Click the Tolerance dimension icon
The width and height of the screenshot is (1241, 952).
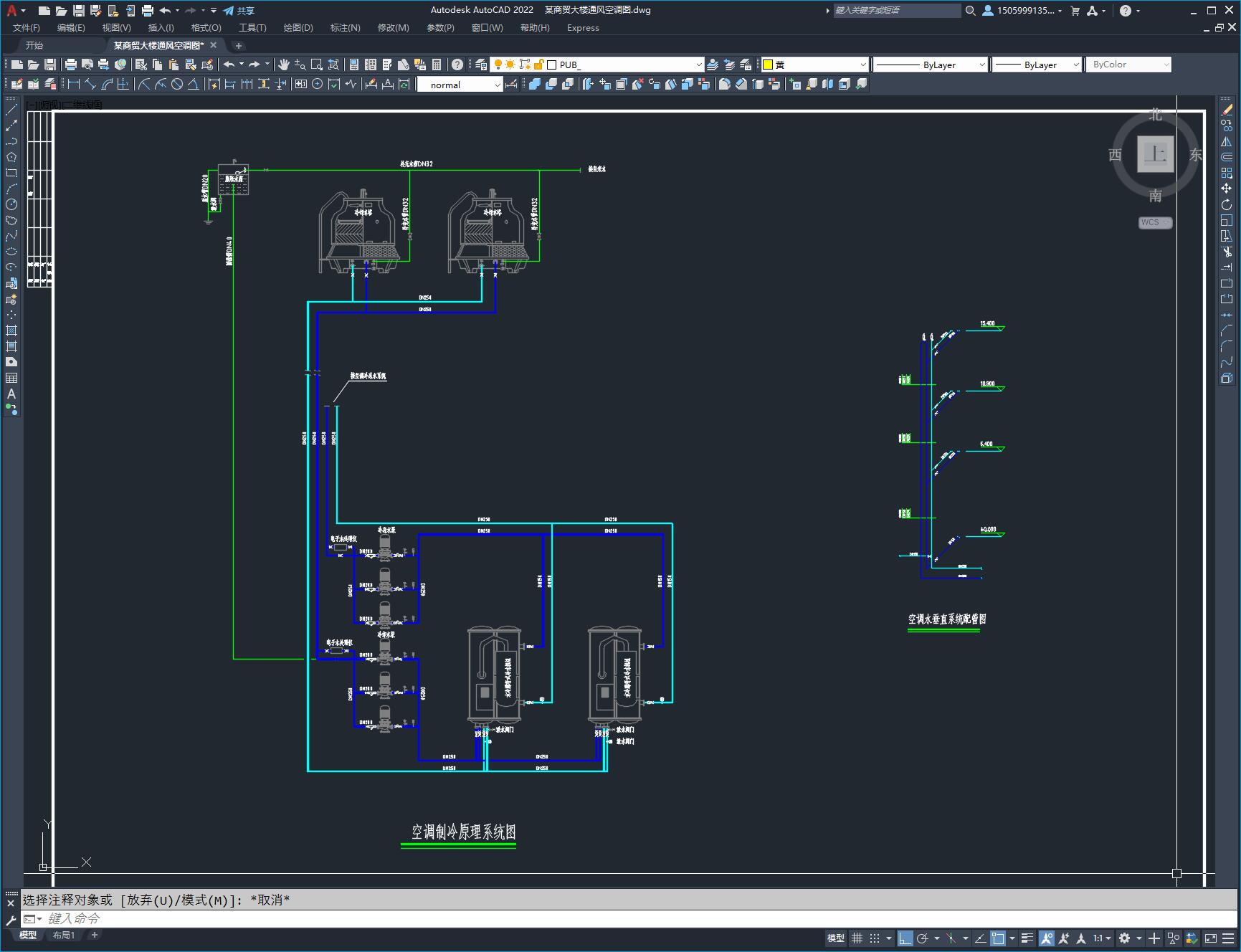301,84
